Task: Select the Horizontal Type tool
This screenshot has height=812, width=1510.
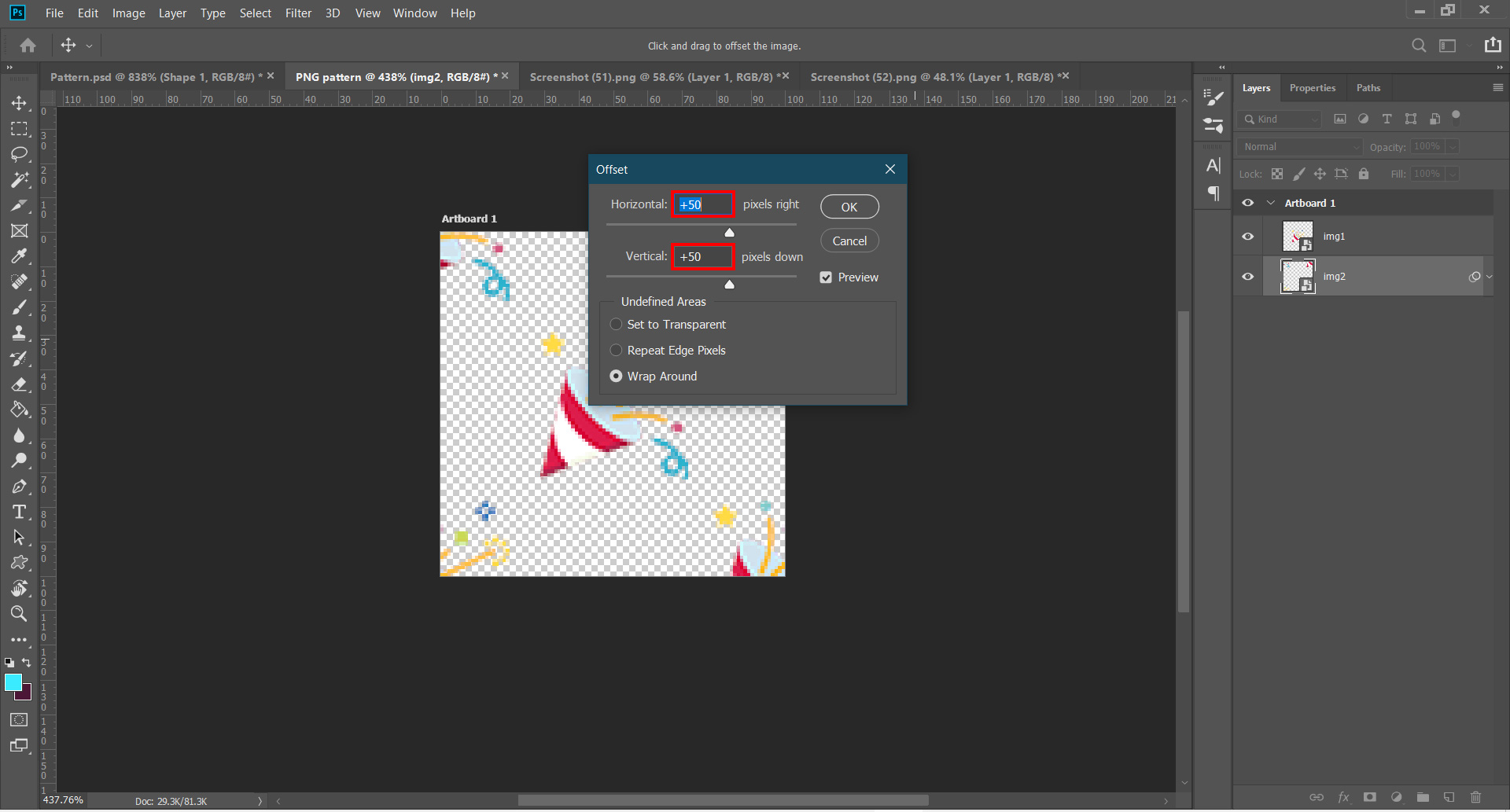Action: pyautogui.click(x=19, y=513)
